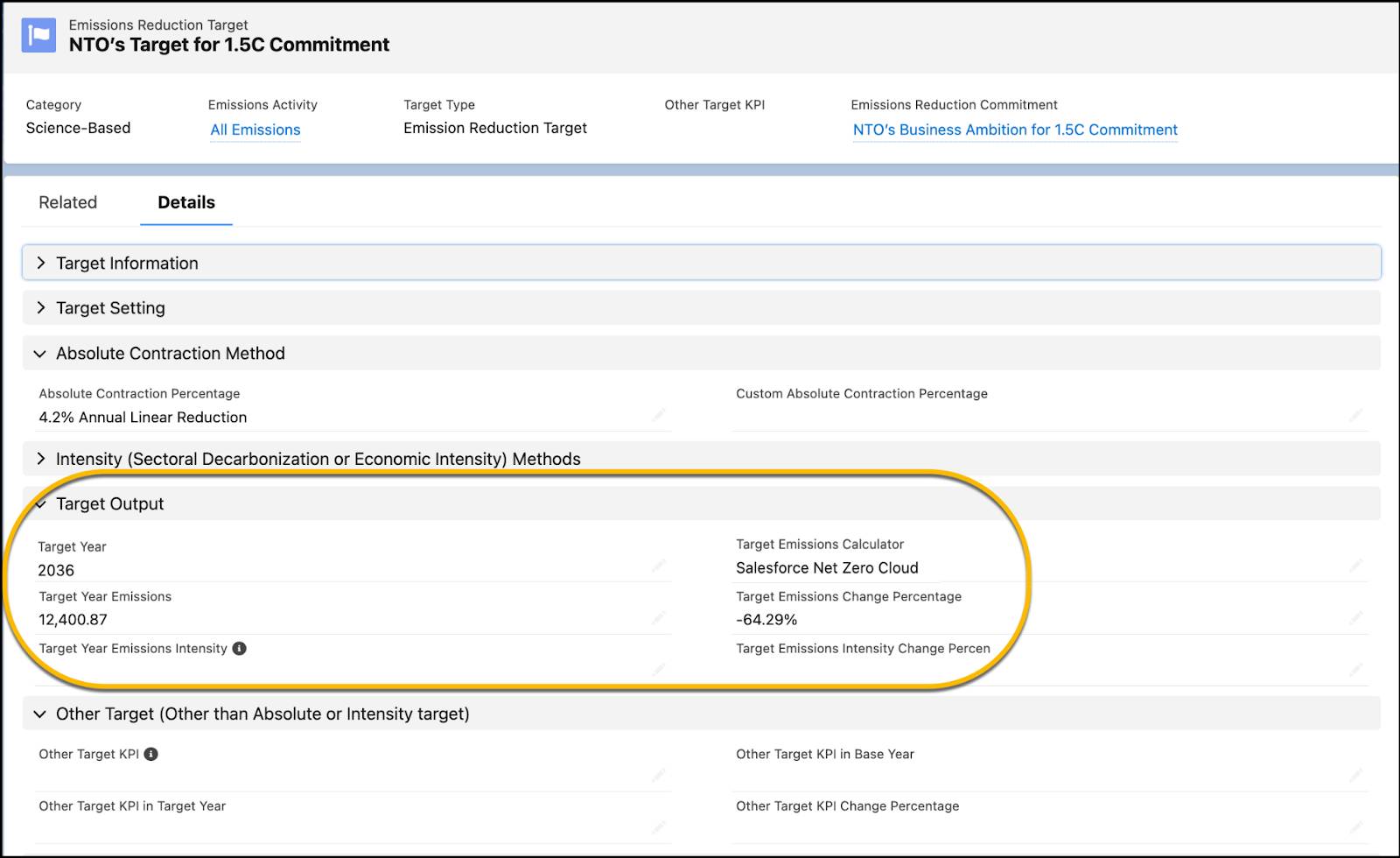The width and height of the screenshot is (1400, 858).
Task: Click the Other Target KPI Change Percentage label
Action: 848,806
